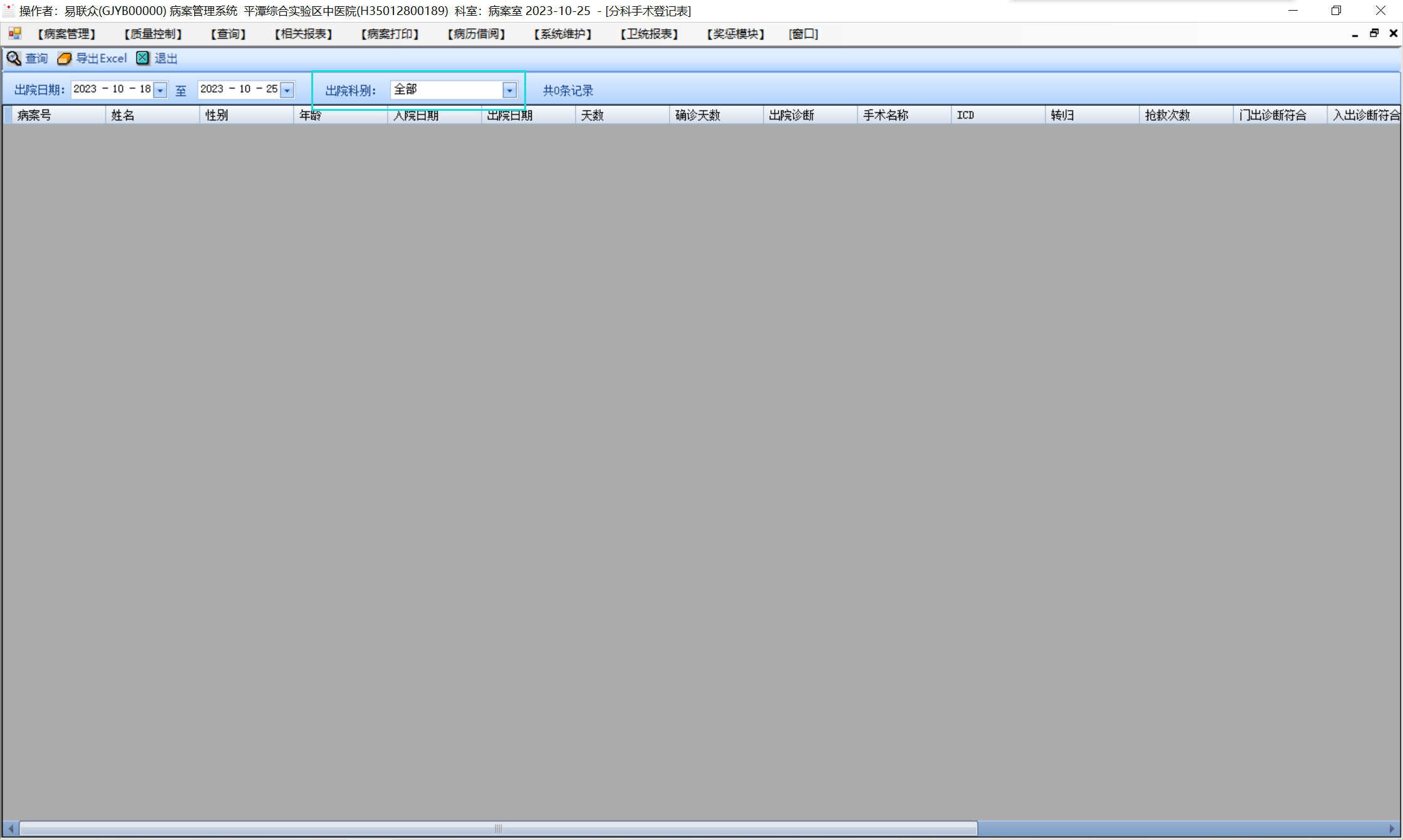Click the 退出 exit icon
1403x840 pixels.
coord(143,58)
